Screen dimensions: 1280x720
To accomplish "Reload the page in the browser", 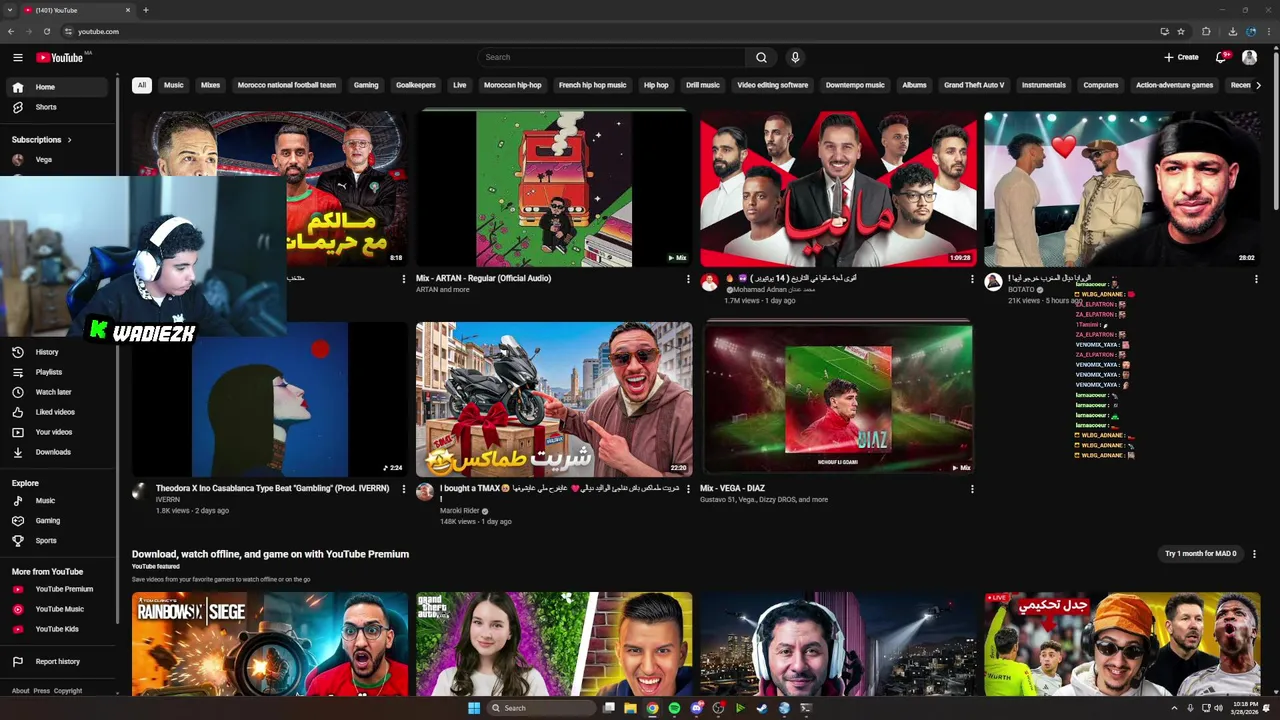I will pos(47,31).
